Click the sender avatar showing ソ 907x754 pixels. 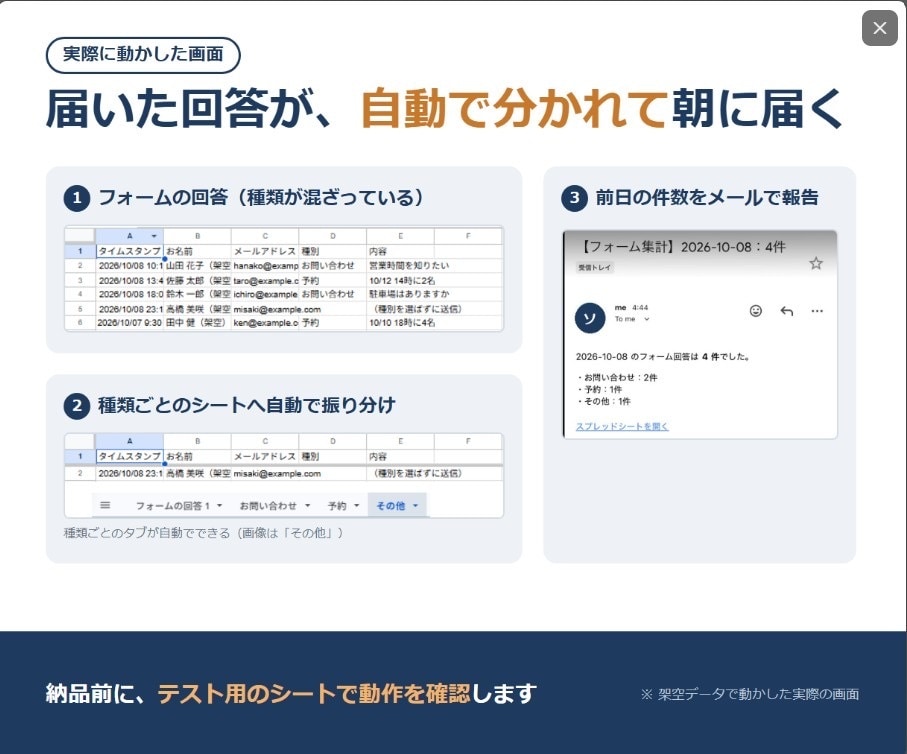(x=589, y=318)
